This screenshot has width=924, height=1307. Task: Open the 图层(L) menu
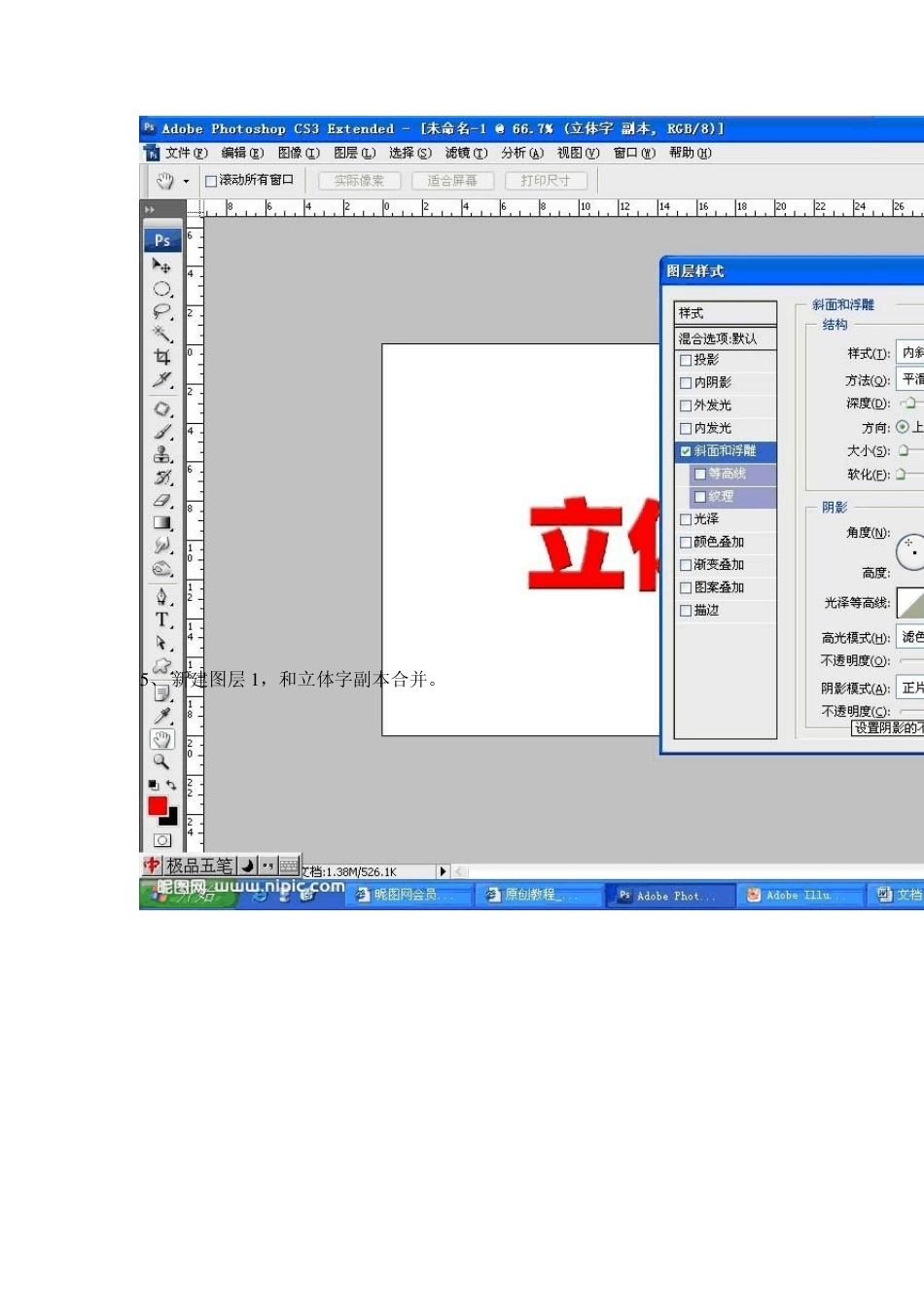[x=354, y=153]
